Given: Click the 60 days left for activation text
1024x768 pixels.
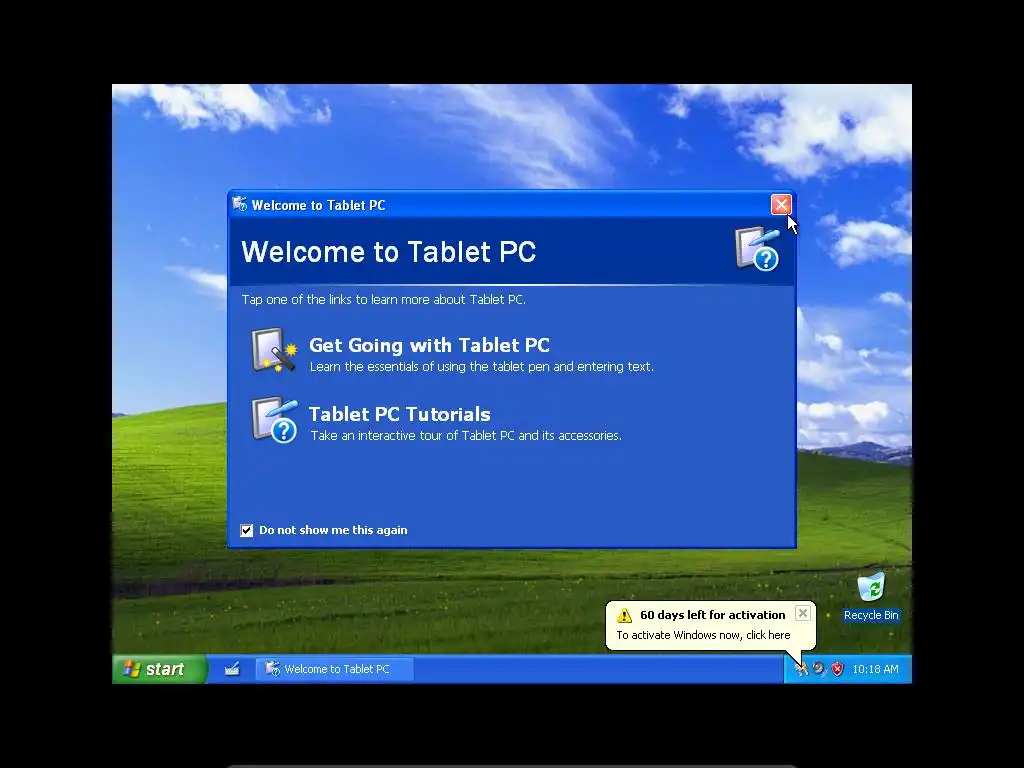Looking at the screenshot, I should [712, 615].
